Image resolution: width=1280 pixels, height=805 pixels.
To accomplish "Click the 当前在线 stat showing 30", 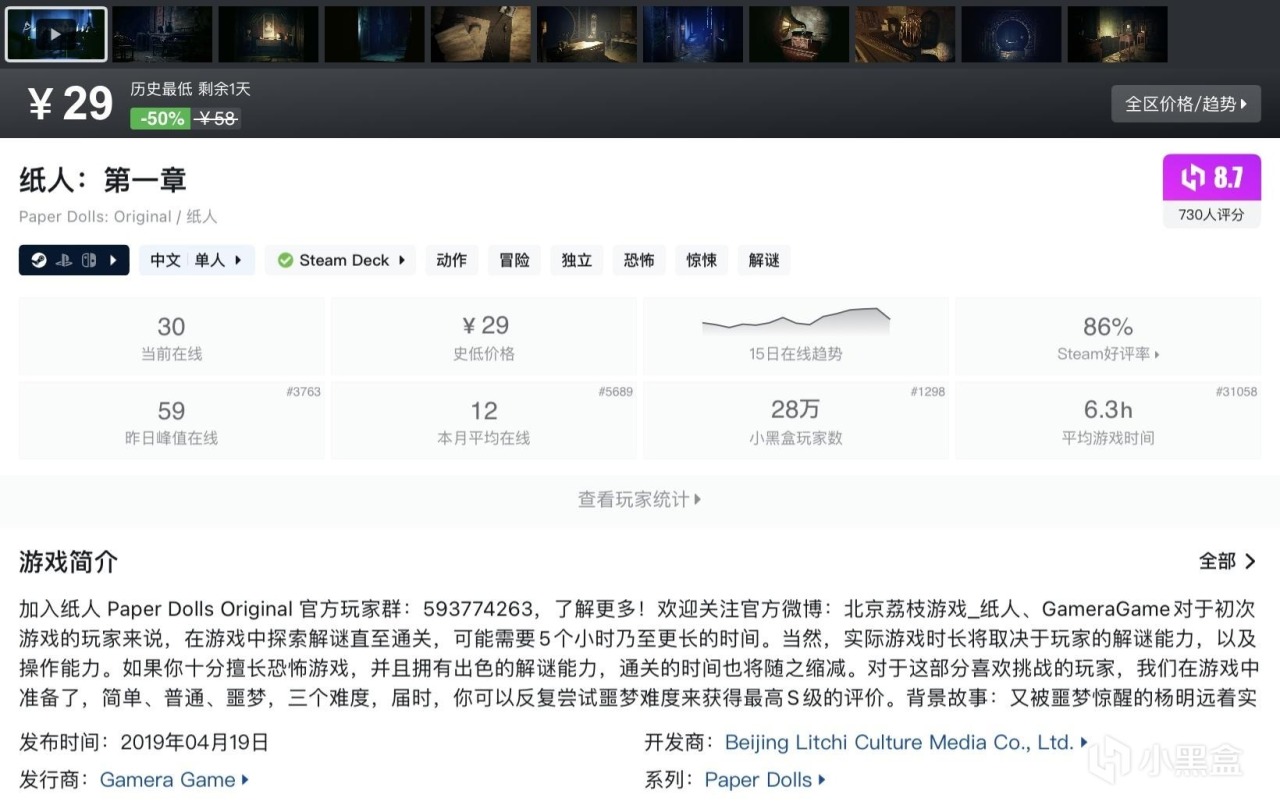I will (172, 337).
